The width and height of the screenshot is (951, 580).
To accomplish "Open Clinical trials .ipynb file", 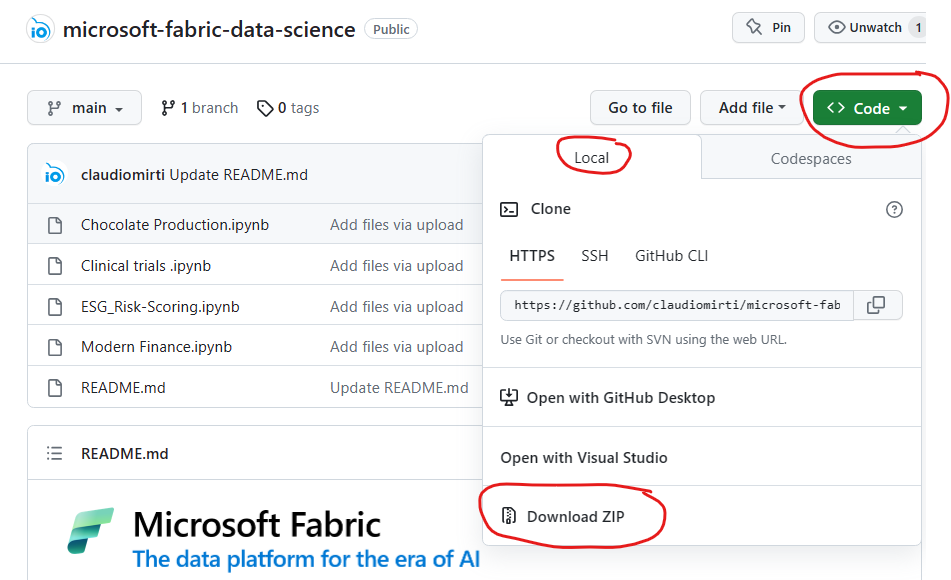I will (146, 266).
